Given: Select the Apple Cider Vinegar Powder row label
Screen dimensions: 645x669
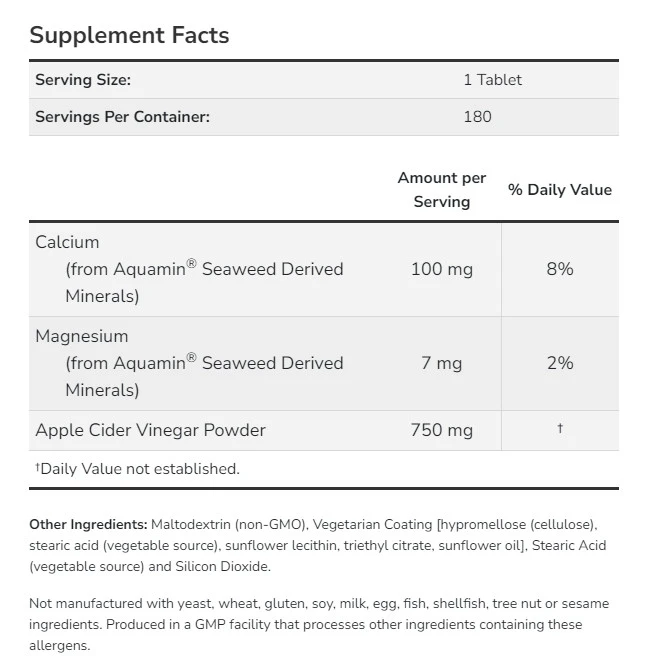Looking at the screenshot, I should click(150, 430).
